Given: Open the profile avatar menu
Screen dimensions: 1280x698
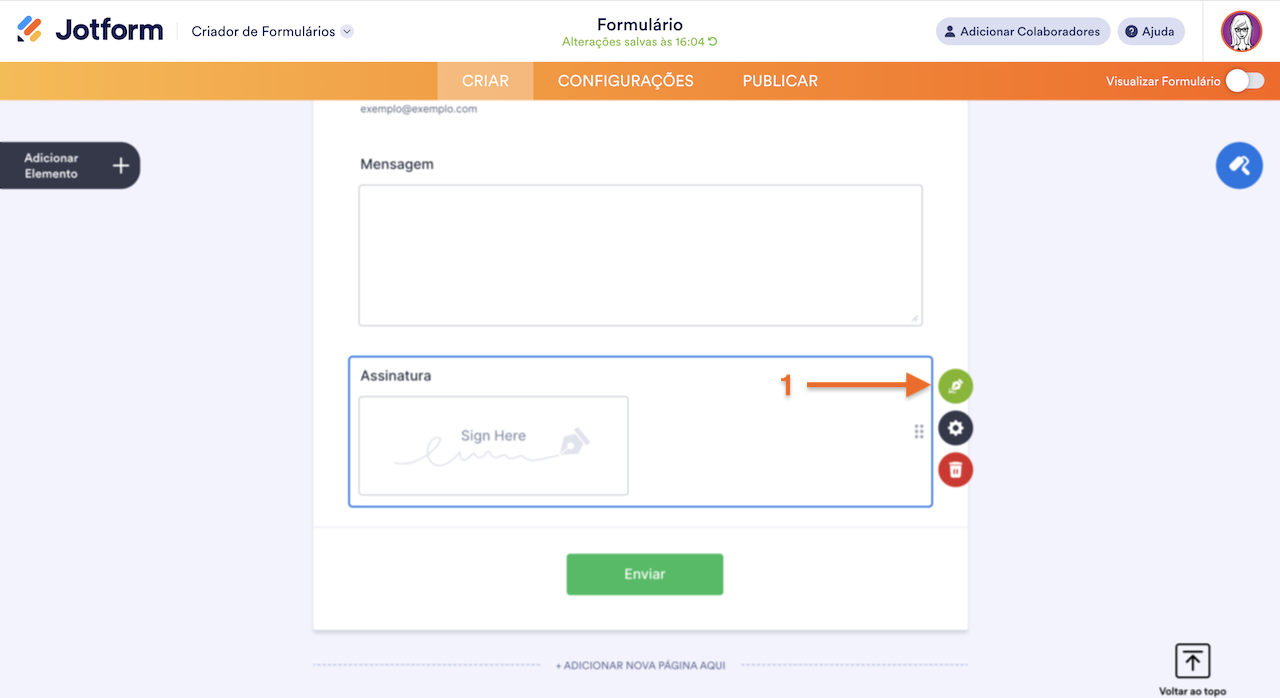Looking at the screenshot, I should [1241, 30].
